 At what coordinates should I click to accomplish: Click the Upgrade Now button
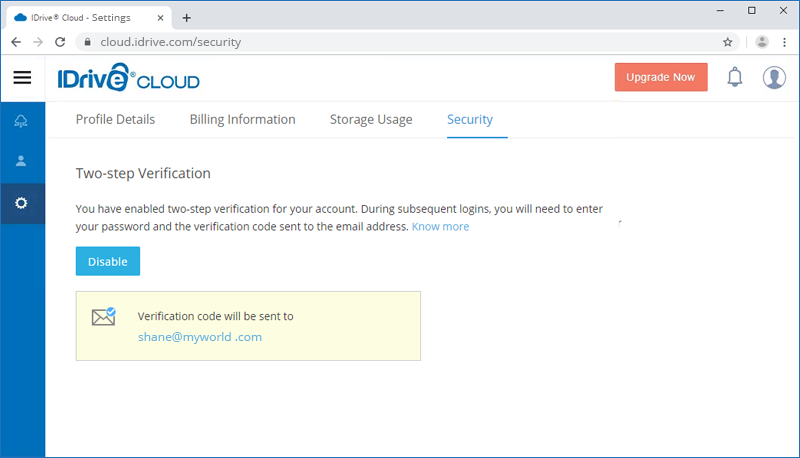tap(661, 78)
